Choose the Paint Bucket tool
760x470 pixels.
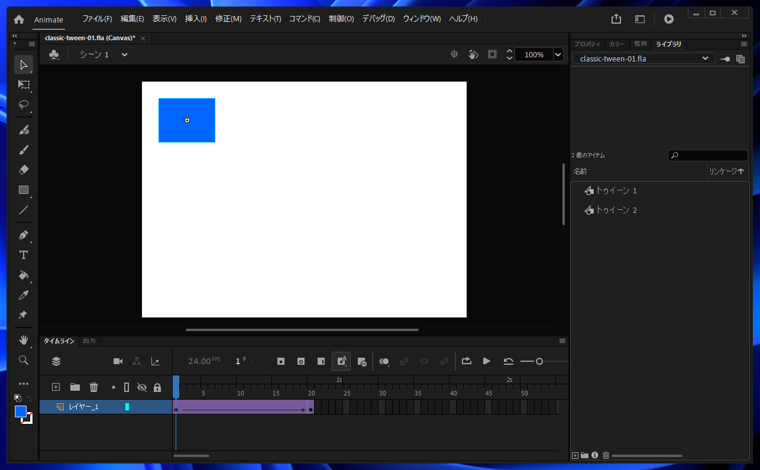[23, 275]
